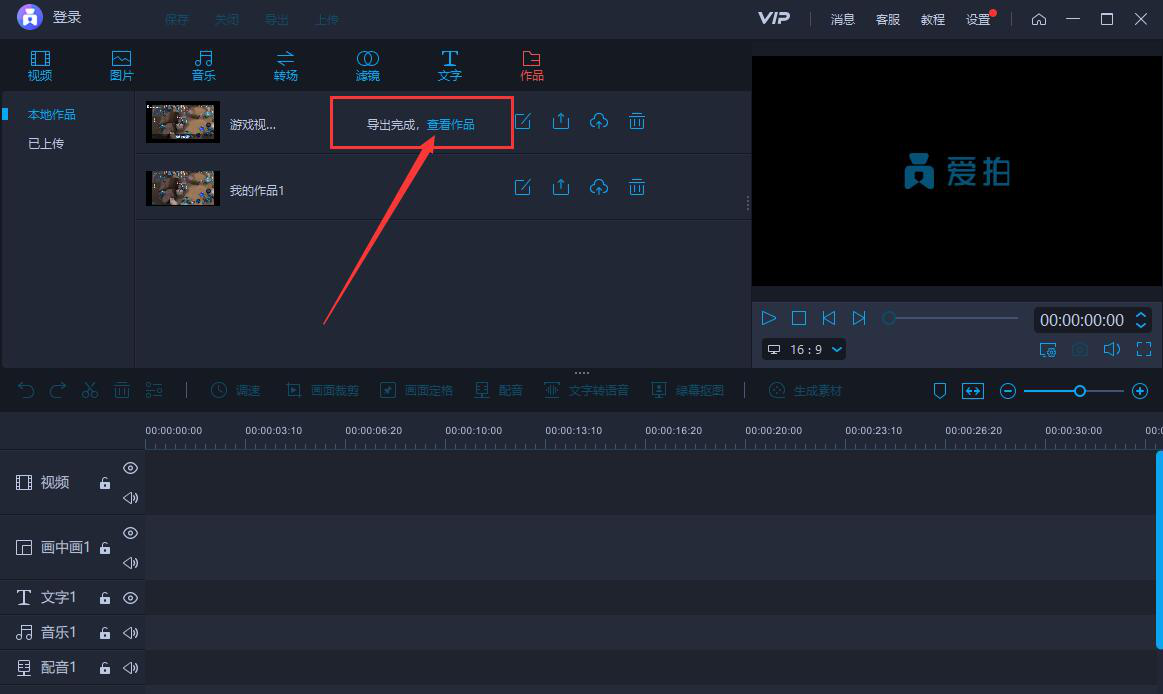Open the 16:9 aspect ratio dropdown
The image size is (1163, 694).
[805, 349]
